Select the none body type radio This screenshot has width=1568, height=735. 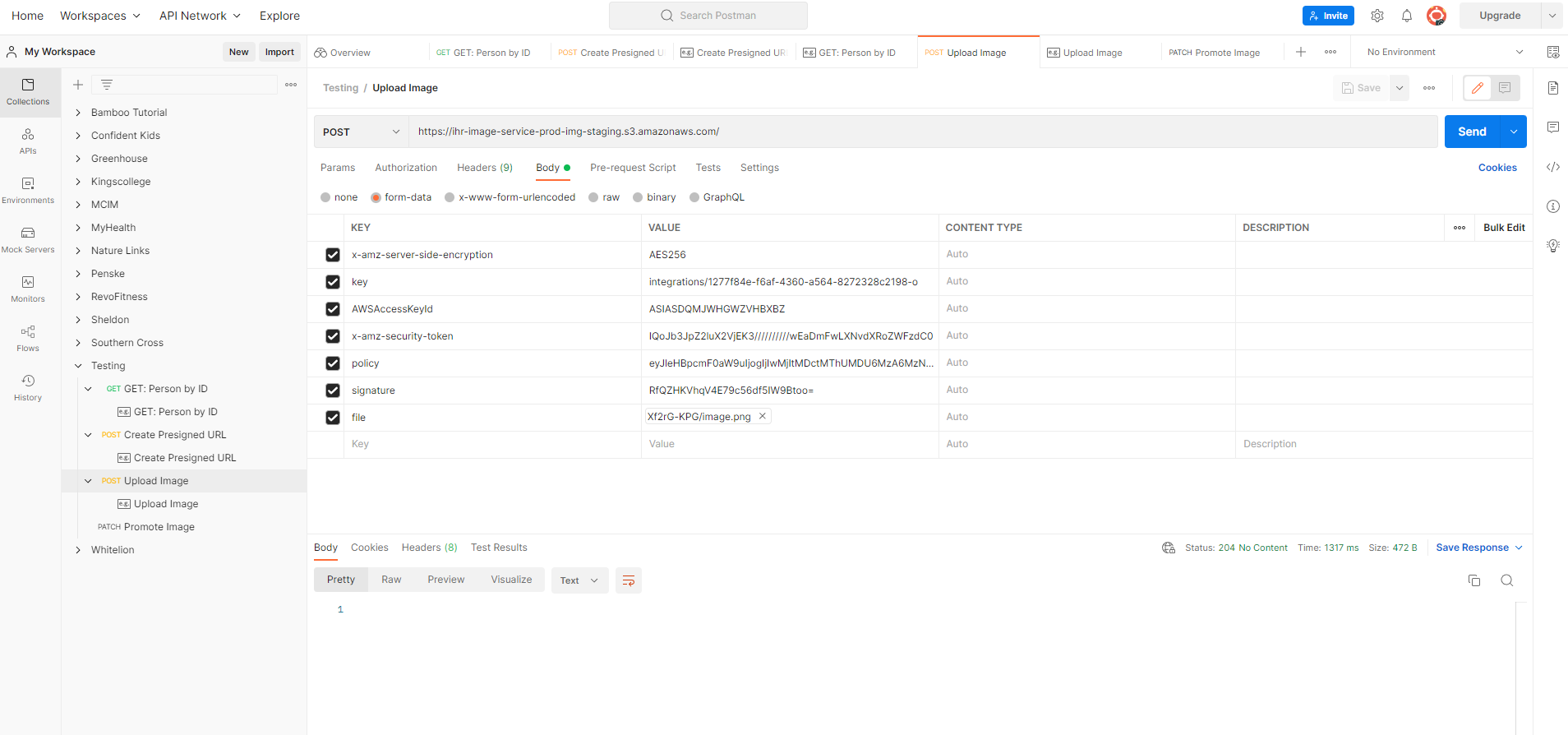point(325,197)
